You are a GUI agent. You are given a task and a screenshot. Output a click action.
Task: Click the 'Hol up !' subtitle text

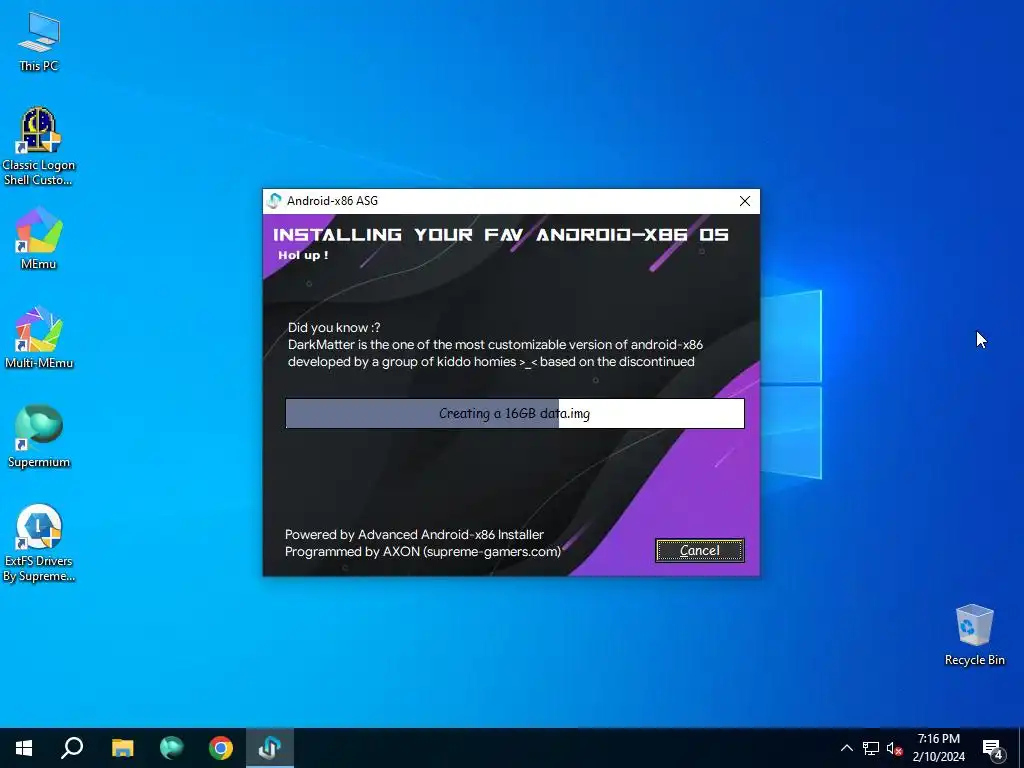click(303, 255)
